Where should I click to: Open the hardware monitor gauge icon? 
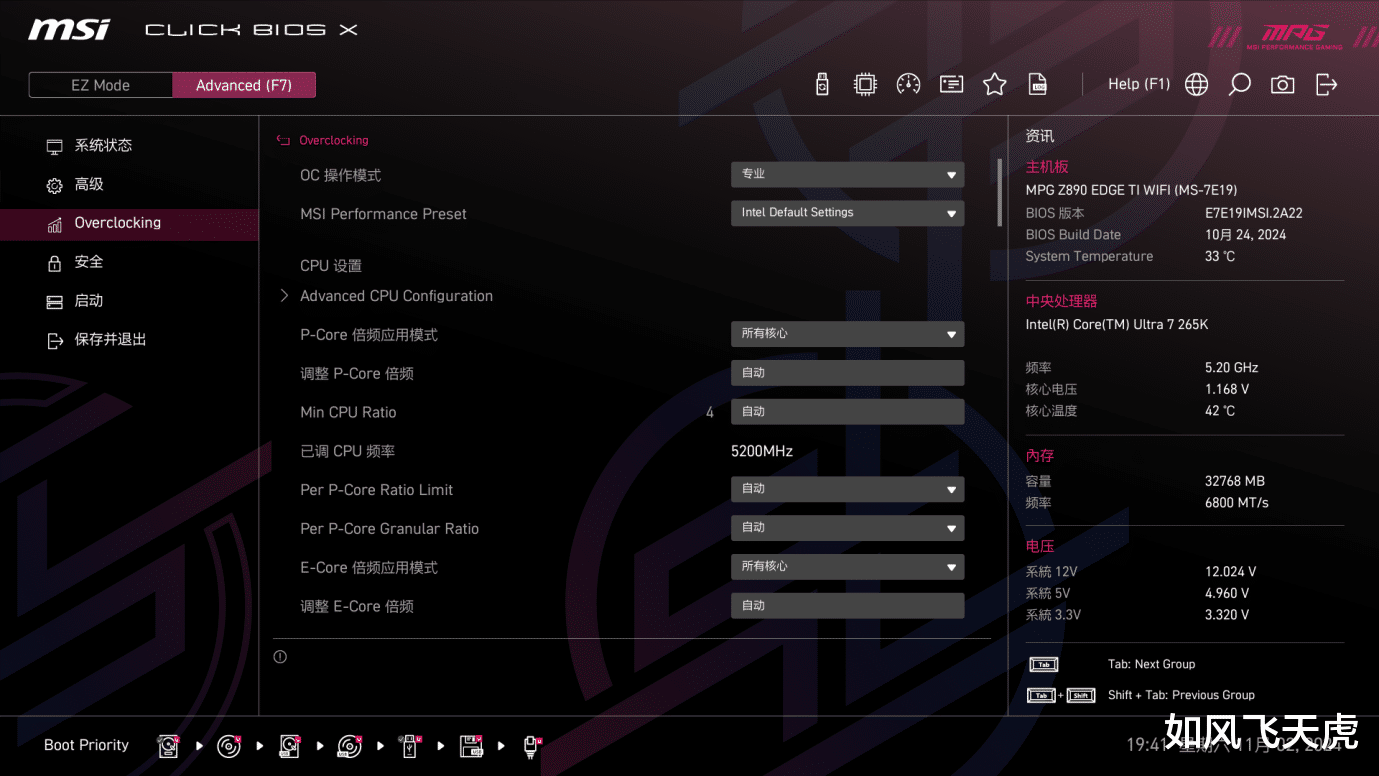pyautogui.click(x=908, y=84)
